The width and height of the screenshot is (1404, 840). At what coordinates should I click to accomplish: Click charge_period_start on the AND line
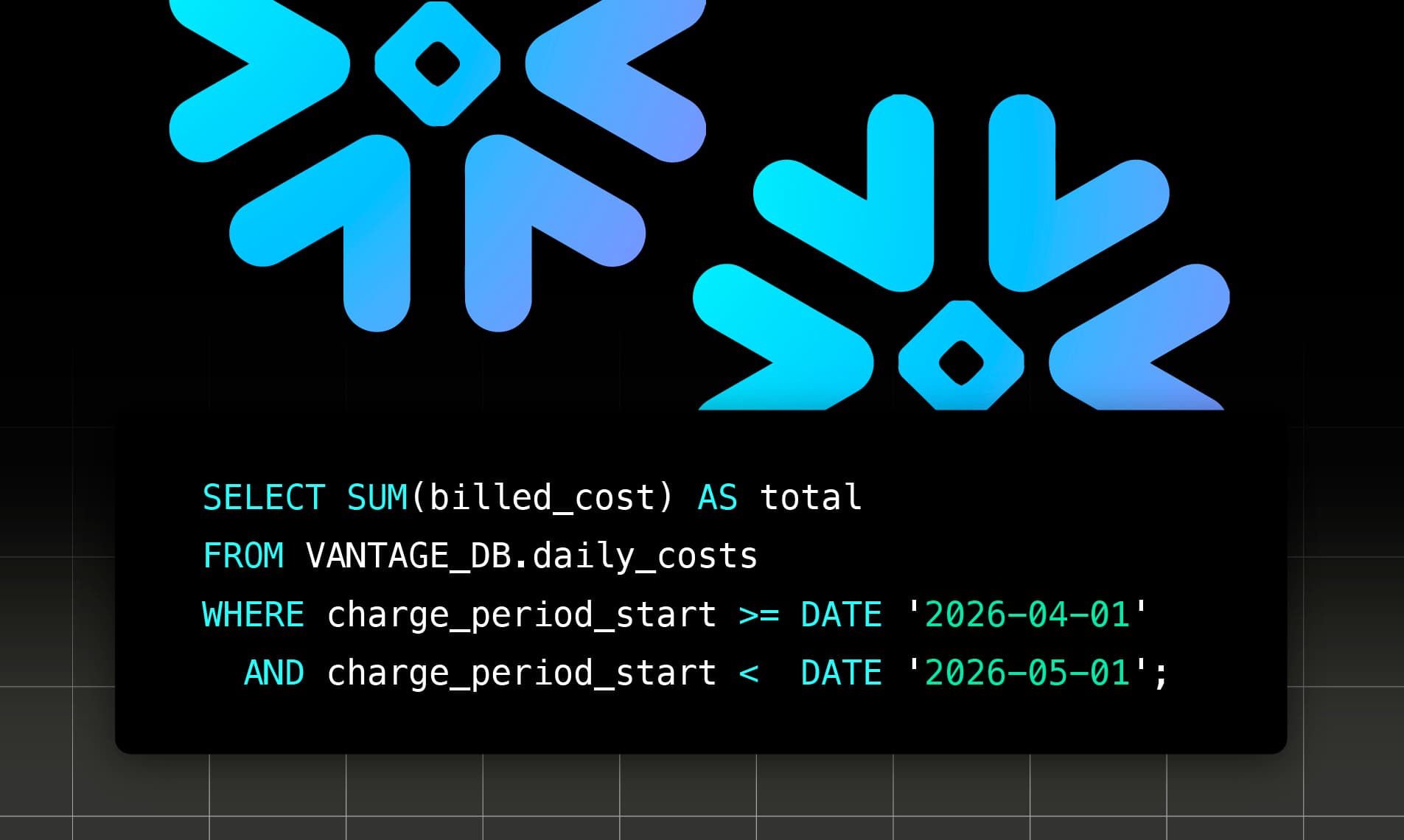coord(521,673)
